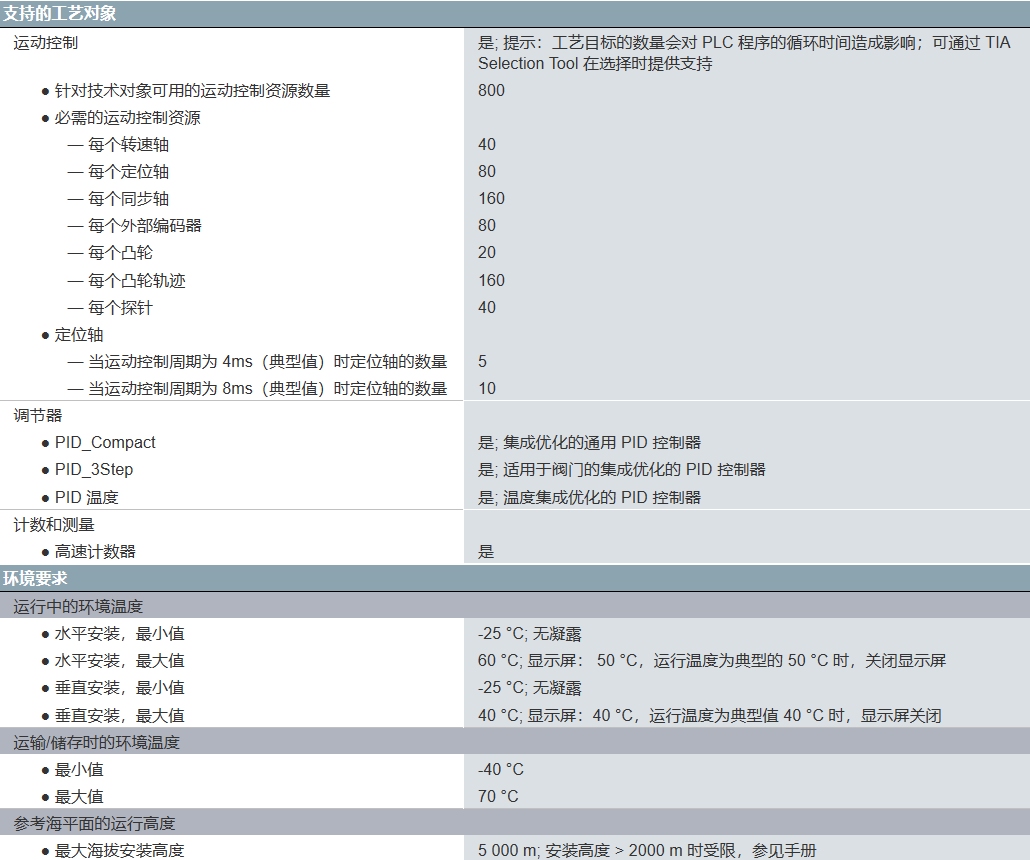Click the "环境要求" section header
The width and height of the screenshot is (1030, 860).
35,578
